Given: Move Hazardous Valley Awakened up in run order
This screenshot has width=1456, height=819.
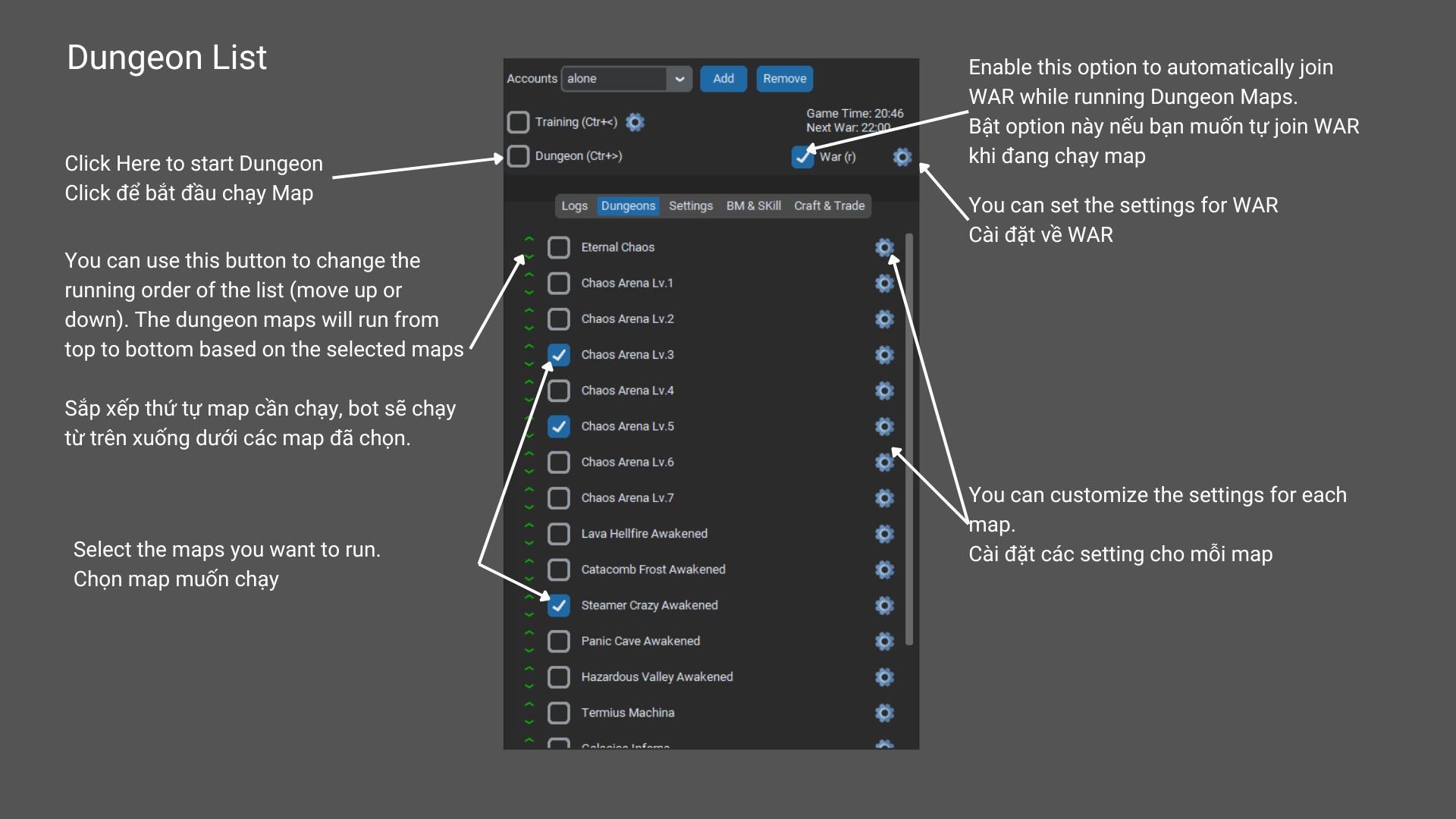Looking at the screenshot, I should (529, 668).
